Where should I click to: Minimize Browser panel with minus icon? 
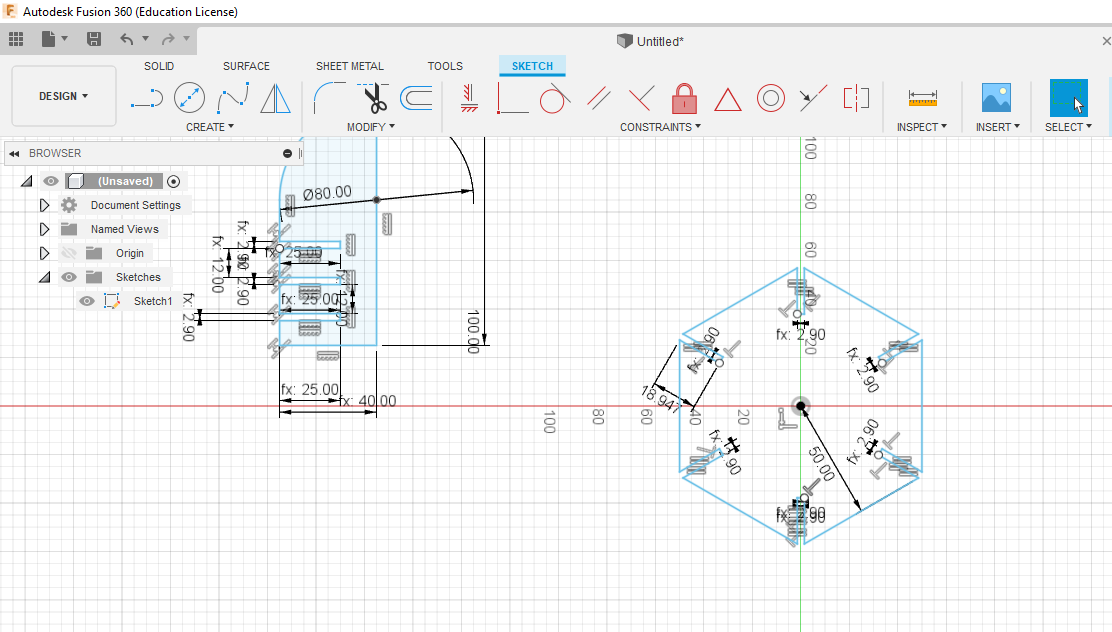[x=287, y=153]
